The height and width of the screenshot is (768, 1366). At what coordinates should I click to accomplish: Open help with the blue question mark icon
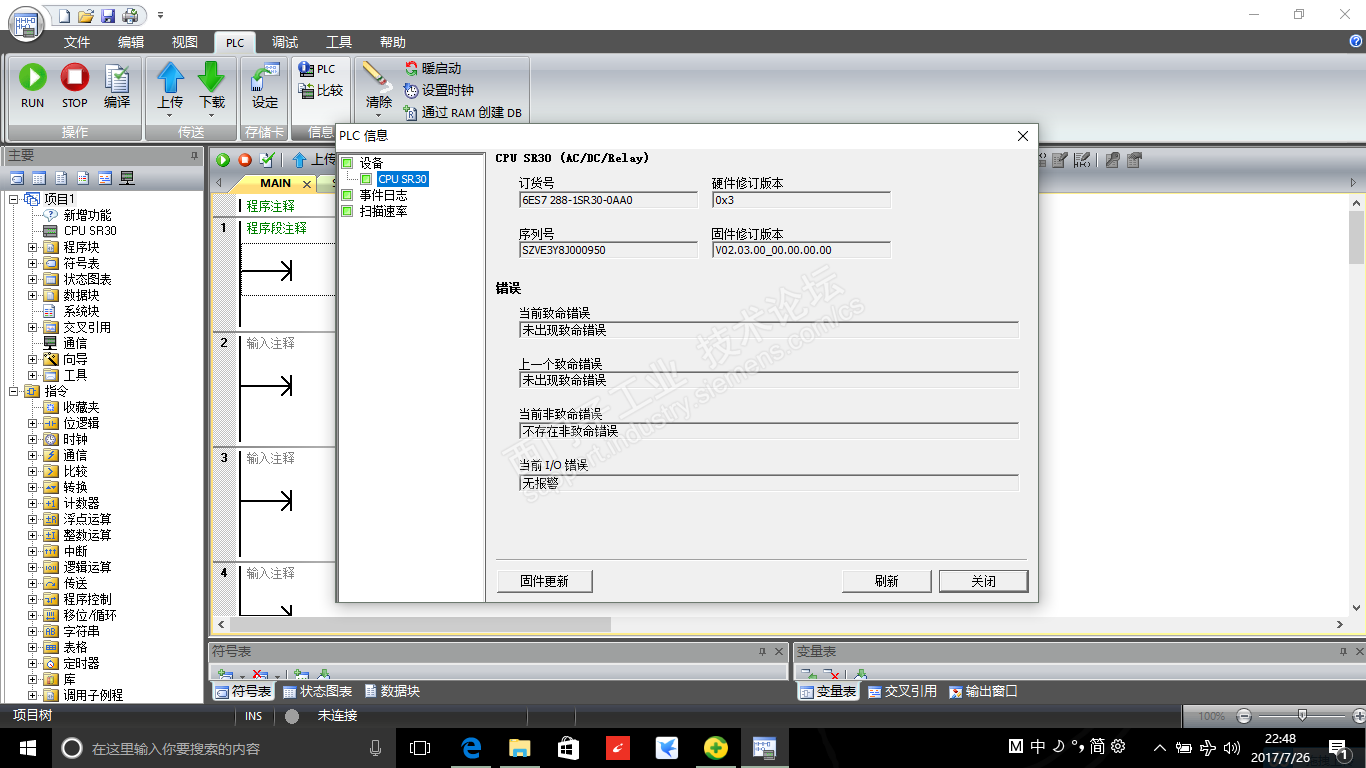pyautogui.click(x=1356, y=41)
